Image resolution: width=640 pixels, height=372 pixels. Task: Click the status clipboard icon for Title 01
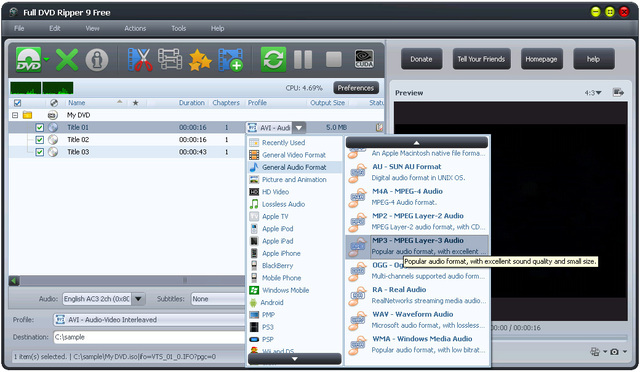click(379, 127)
